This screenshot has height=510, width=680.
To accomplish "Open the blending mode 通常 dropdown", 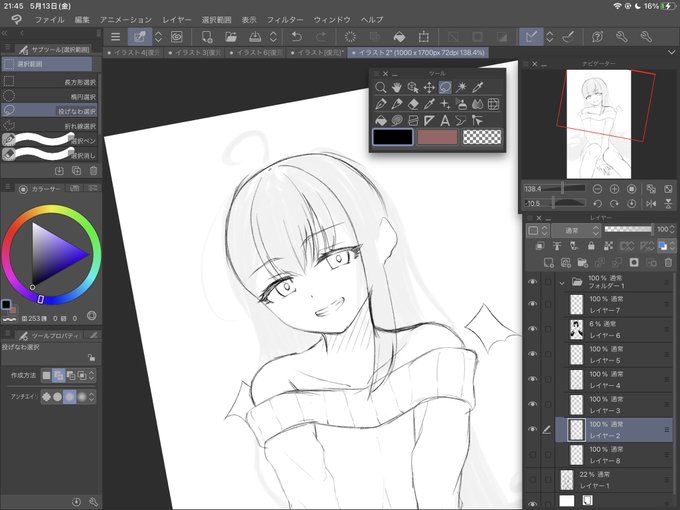I will click(576, 230).
